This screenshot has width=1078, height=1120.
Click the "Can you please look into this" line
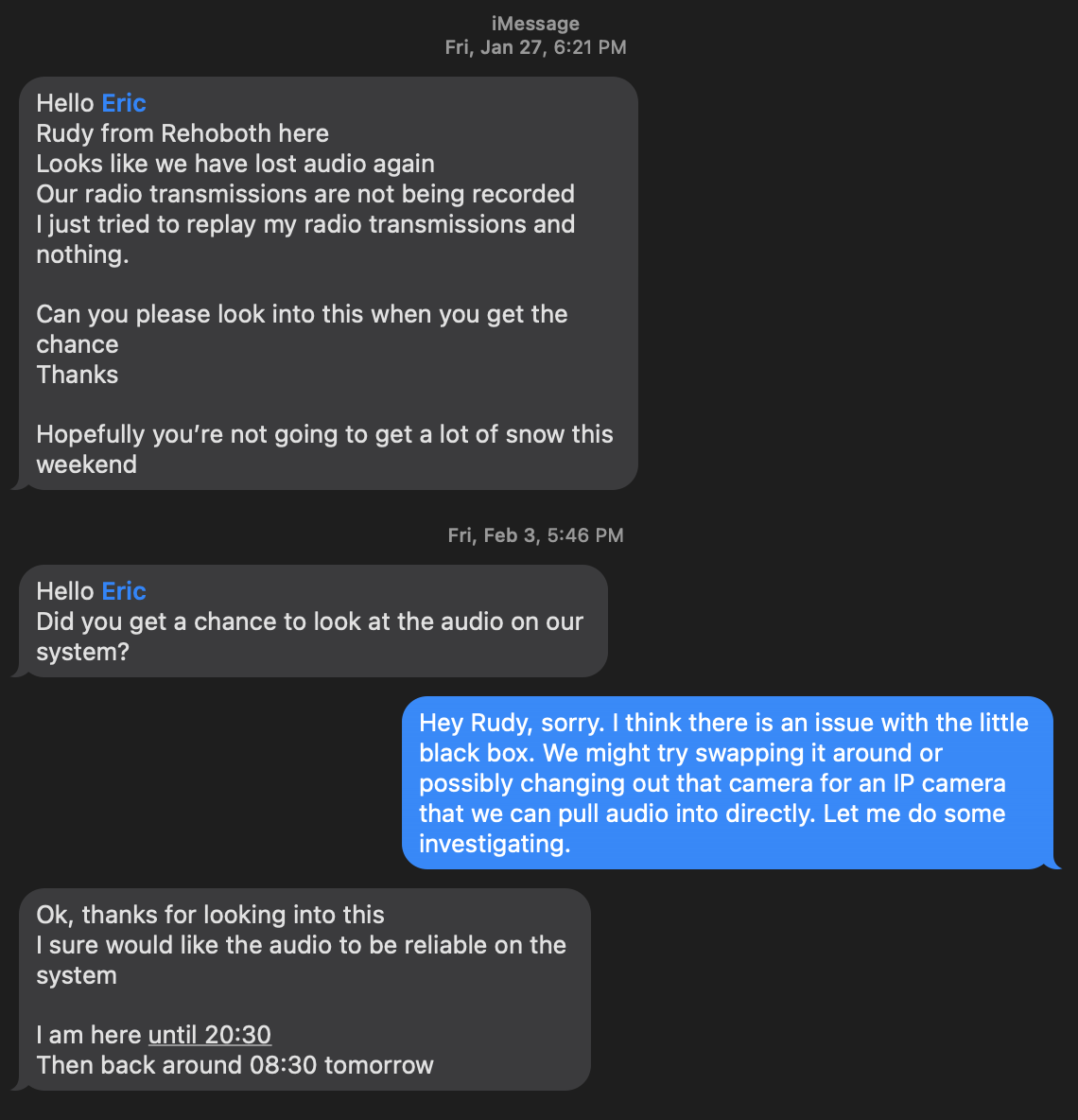point(302,314)
